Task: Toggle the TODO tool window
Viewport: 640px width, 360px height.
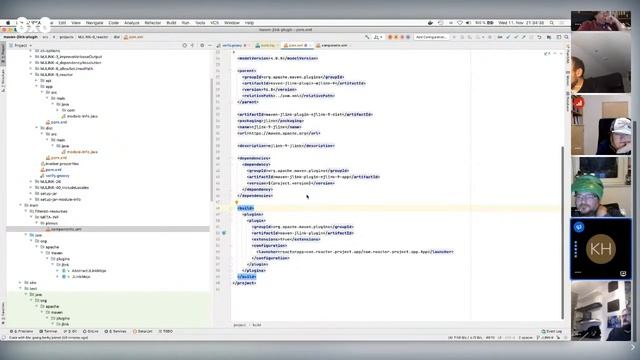Action: point(166,331)
